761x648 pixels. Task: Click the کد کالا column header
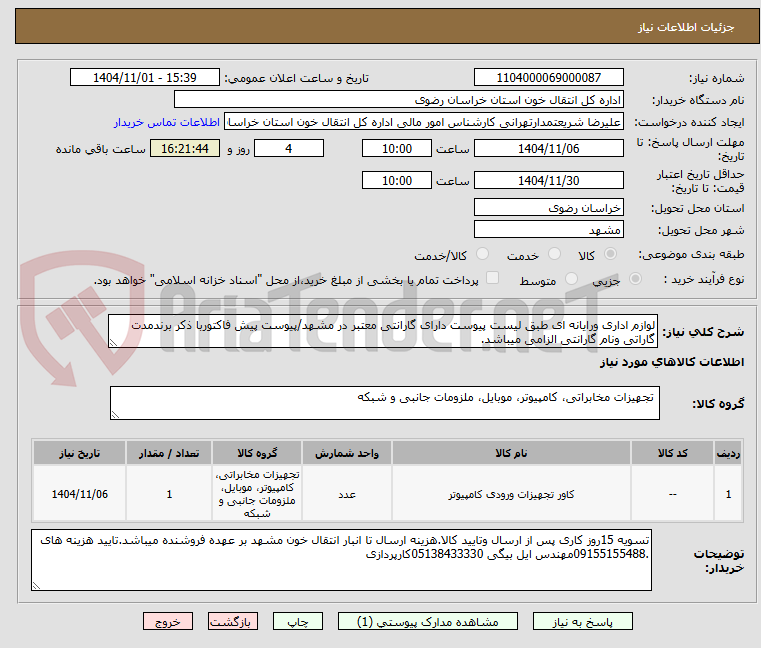pos(673,453)
